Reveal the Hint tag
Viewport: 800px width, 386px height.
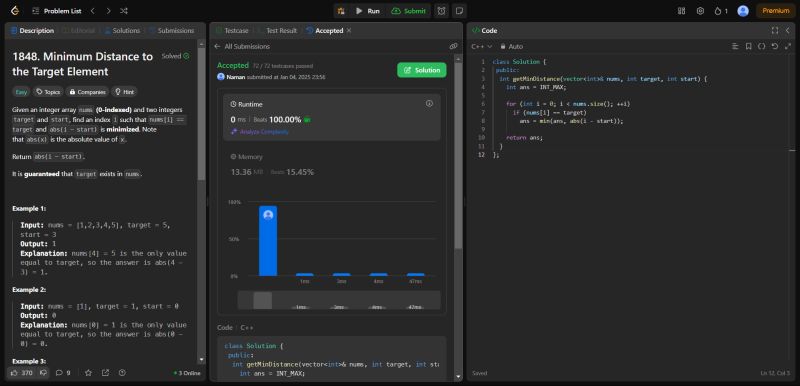(124, 92)
